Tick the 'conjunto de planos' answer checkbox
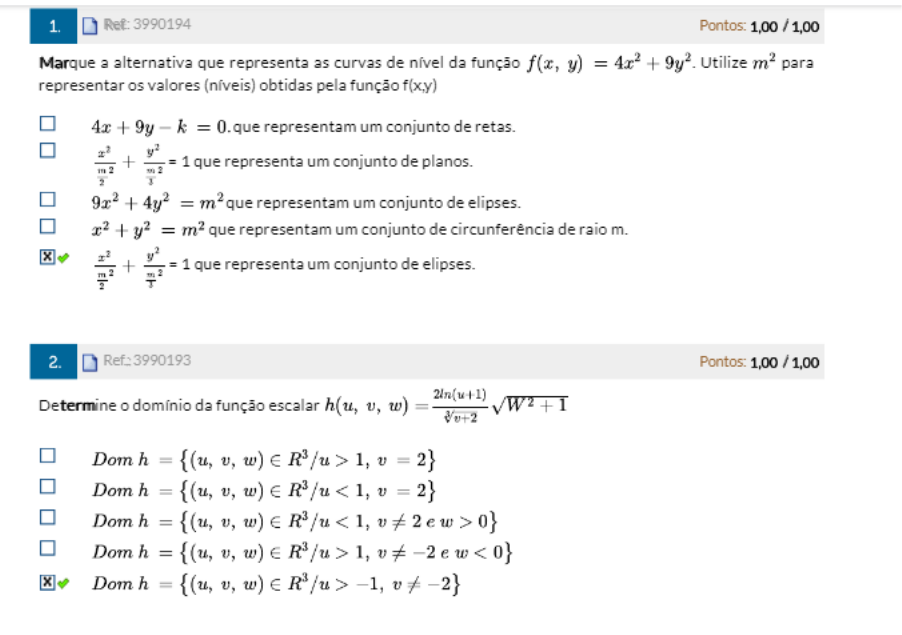This screenshot has height=635, width=902. (47, 151)
